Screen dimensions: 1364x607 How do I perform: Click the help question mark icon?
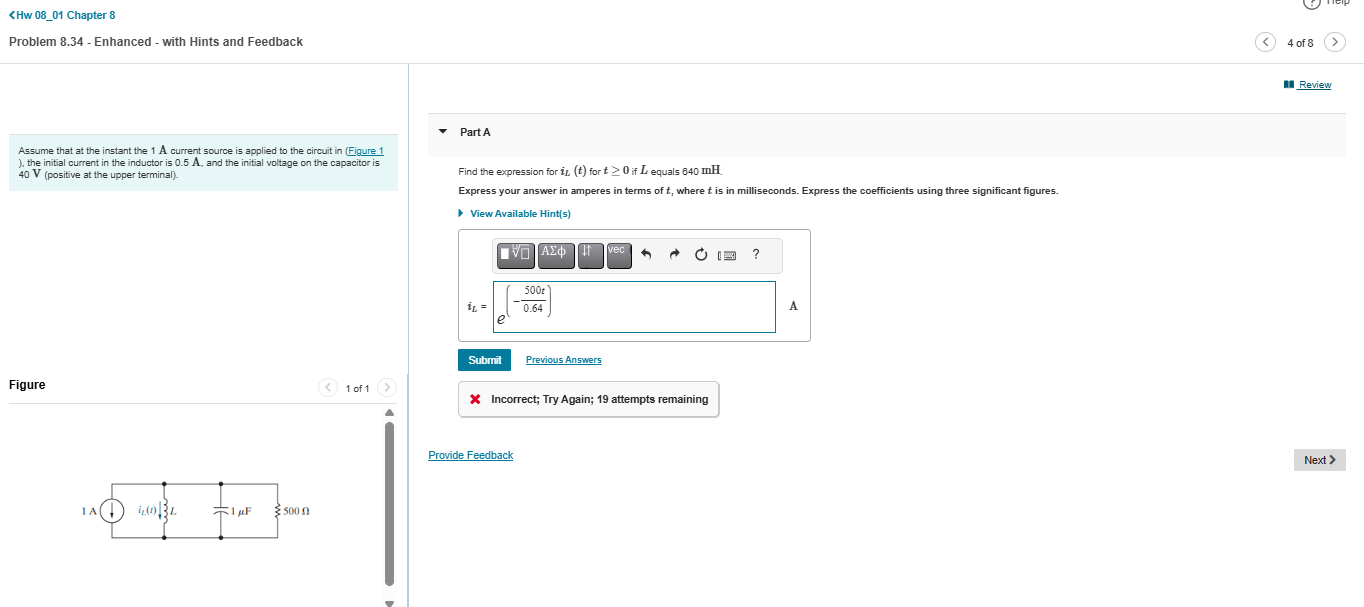point(756,254)
